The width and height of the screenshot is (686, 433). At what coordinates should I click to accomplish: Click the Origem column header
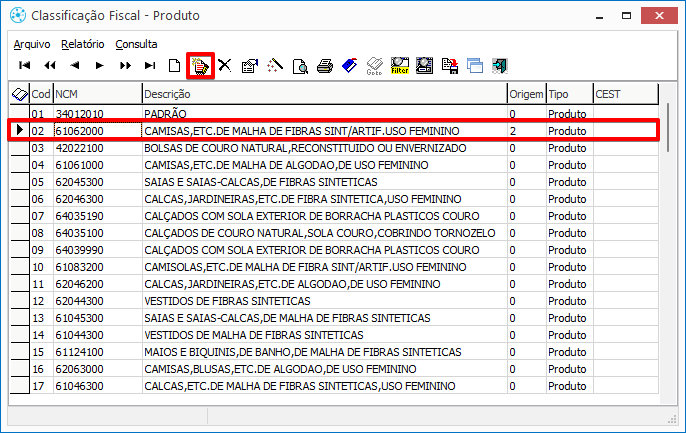(527, 94)
